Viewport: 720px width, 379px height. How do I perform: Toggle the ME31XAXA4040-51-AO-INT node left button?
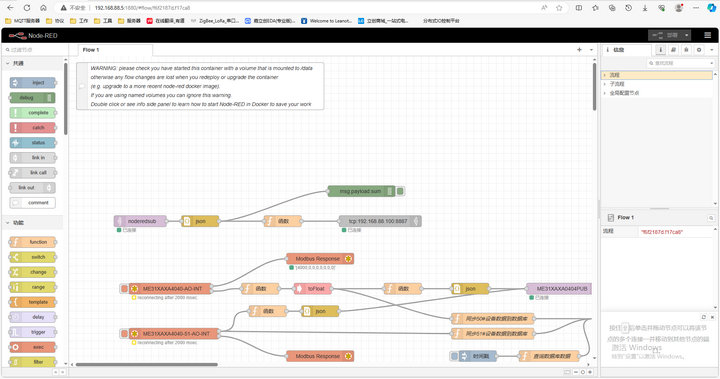click(124, 334)
